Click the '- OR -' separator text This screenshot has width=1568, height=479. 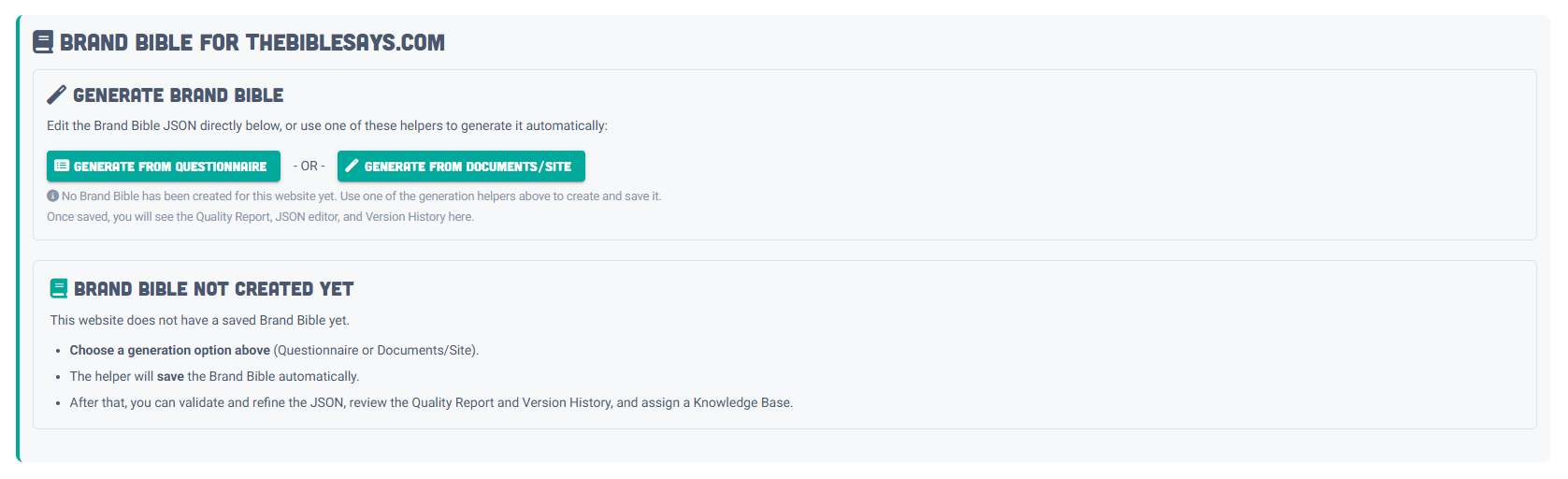[309, 167]
